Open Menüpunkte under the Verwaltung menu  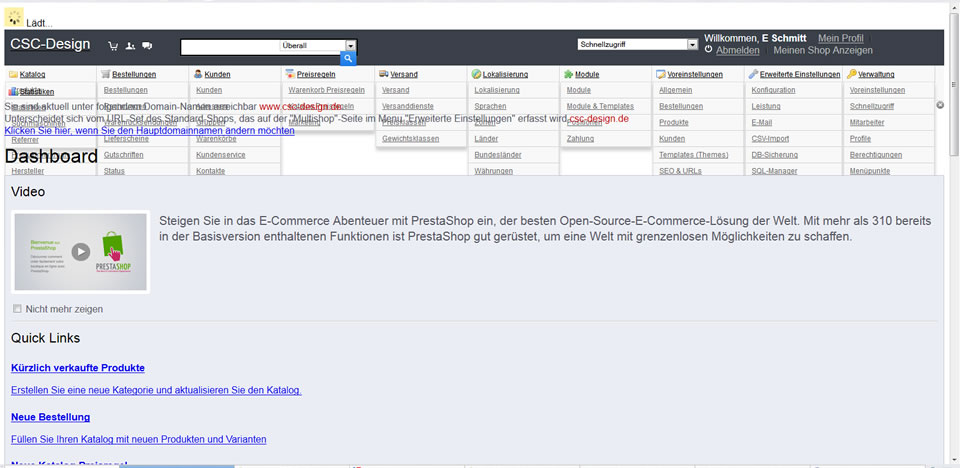pos(870,171)
